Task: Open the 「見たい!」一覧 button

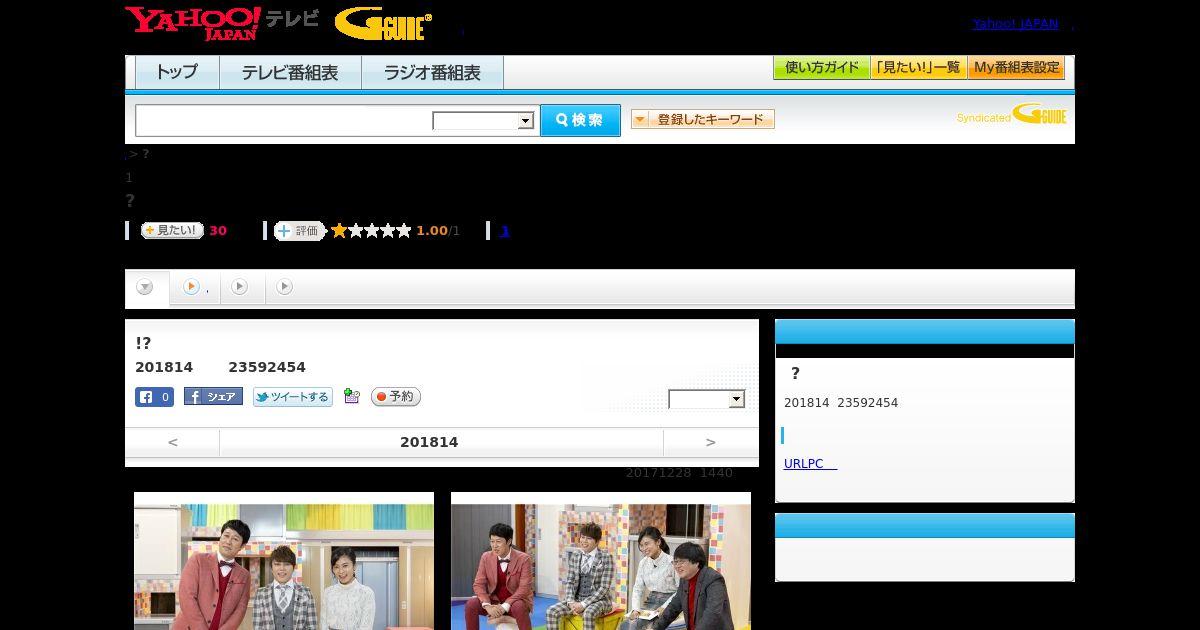Action: coord(918,68)
